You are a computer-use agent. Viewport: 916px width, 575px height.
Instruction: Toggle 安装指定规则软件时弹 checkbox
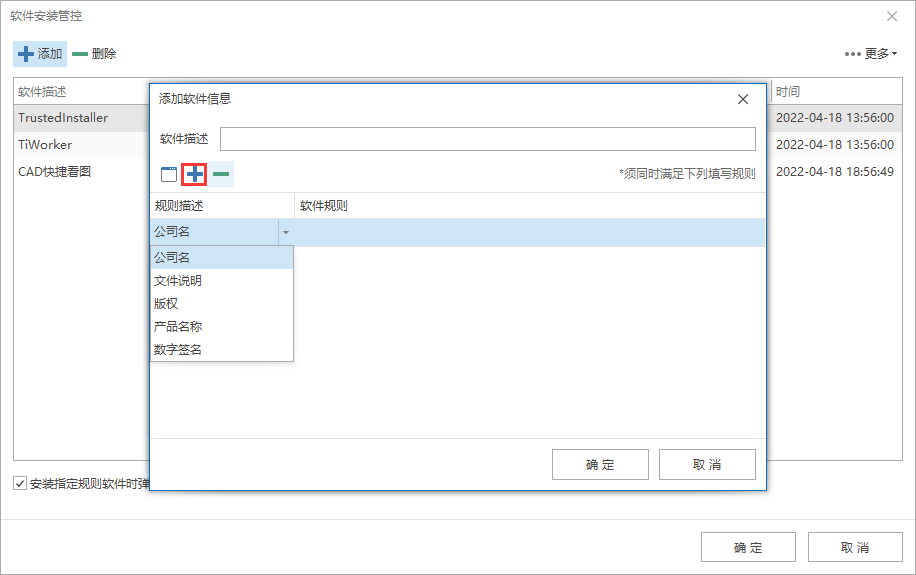pos(20,483)
